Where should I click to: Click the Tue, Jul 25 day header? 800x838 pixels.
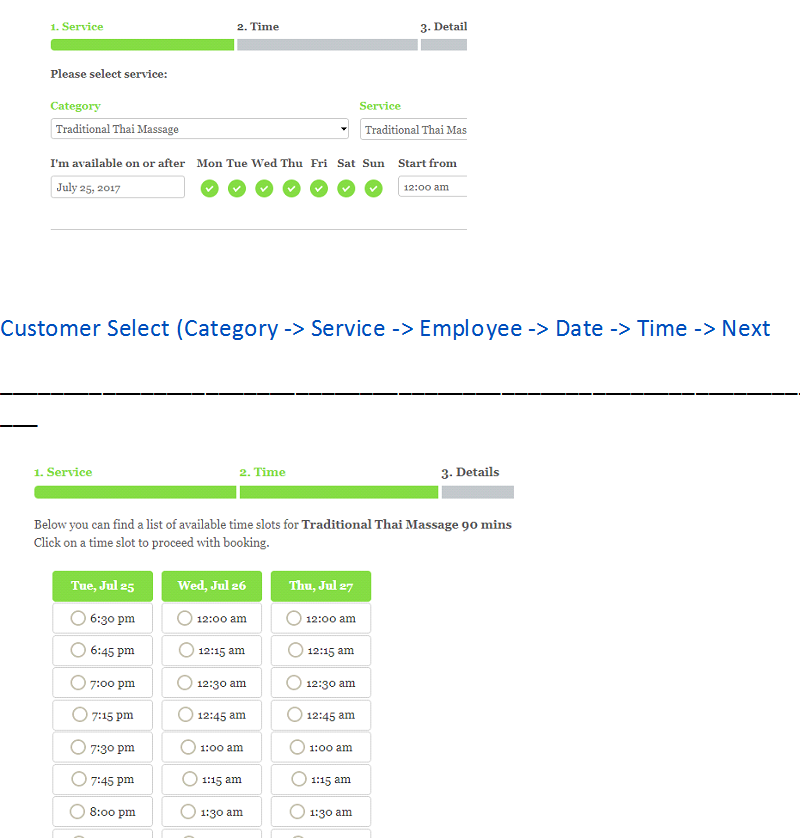(102, 586)
